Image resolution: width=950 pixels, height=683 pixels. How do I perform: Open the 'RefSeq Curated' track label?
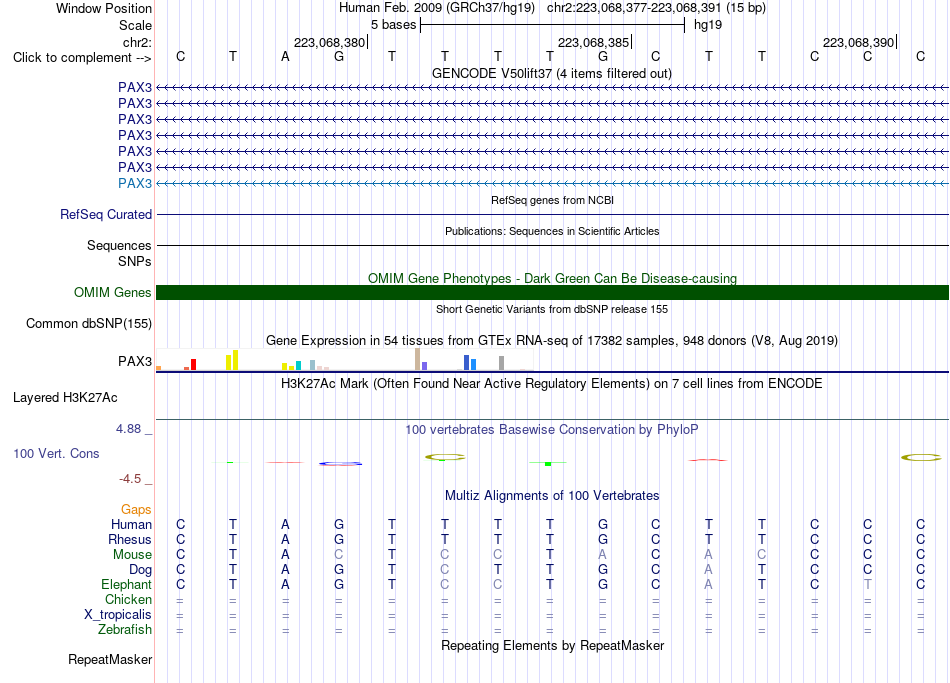pyautogui.click(x=105, y=215)
